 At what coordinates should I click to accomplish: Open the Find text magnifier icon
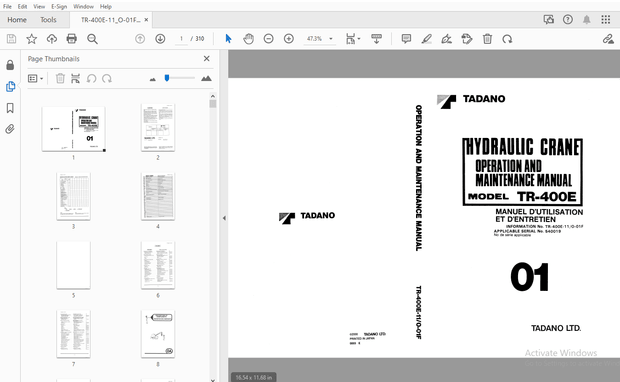(93, 39)
